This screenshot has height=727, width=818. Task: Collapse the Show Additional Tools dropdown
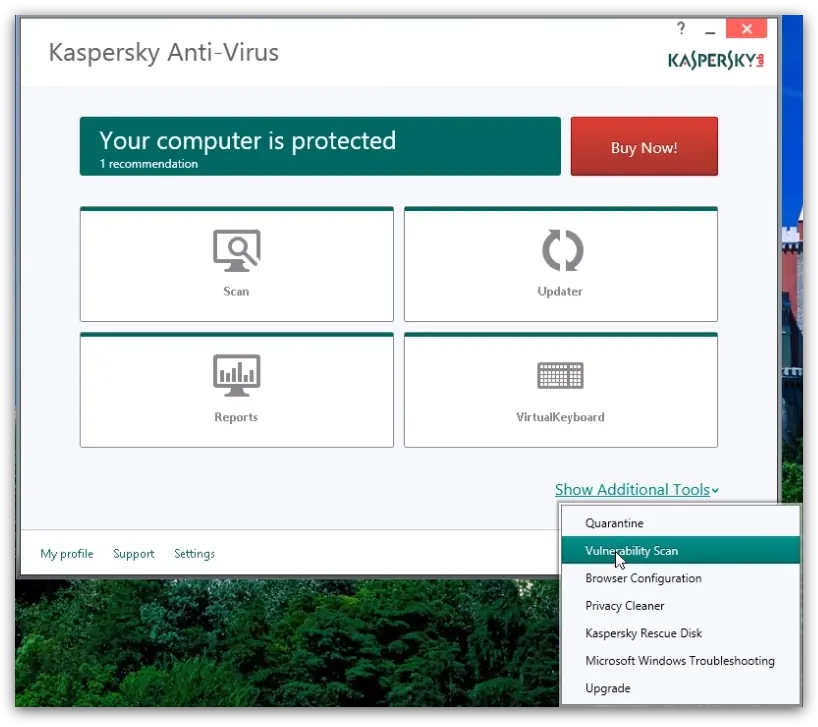(x=636, y=490)
